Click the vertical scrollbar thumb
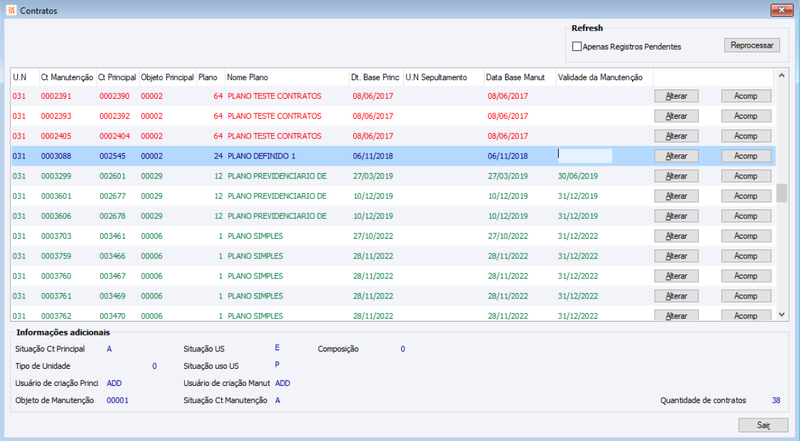Image resolution: width=800 pixels, height=441 pixels. pos(781,193)
